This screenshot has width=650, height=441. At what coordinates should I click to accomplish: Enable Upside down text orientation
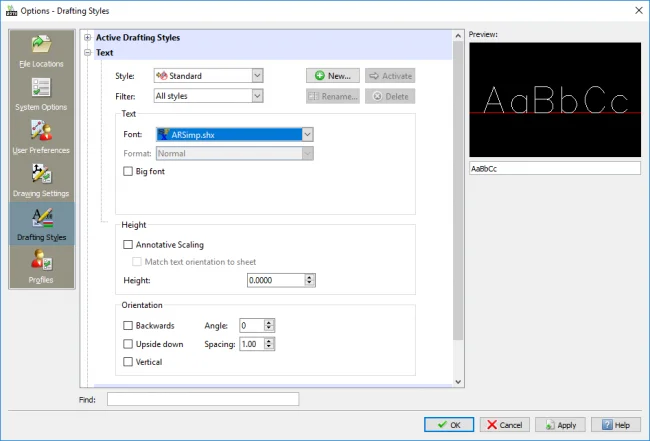[127, 344]
